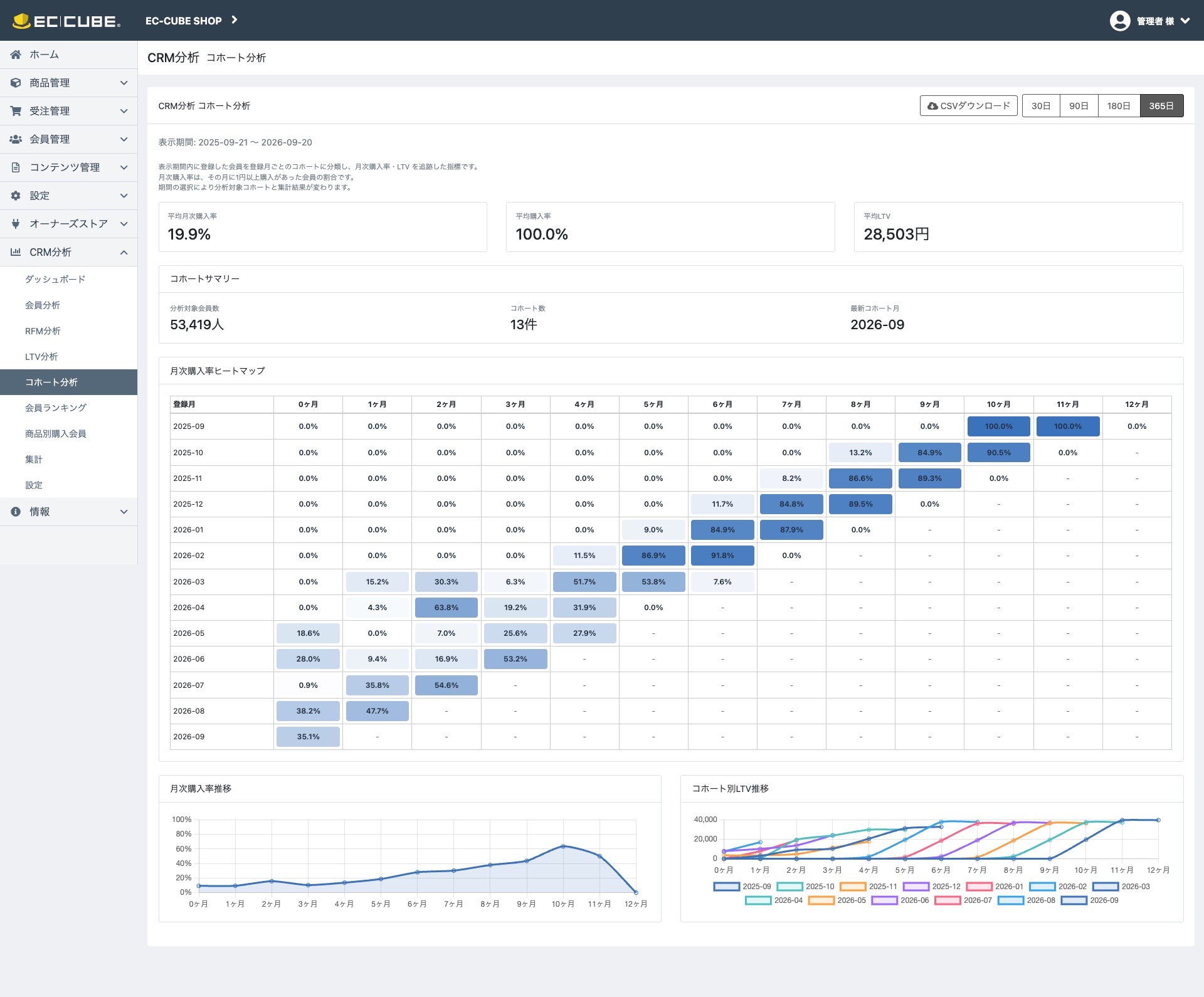Viewport: 1204px width, 997px height.
Task: Open 会員分析 in the CRM submenu
Action: (x=43, y=305)
